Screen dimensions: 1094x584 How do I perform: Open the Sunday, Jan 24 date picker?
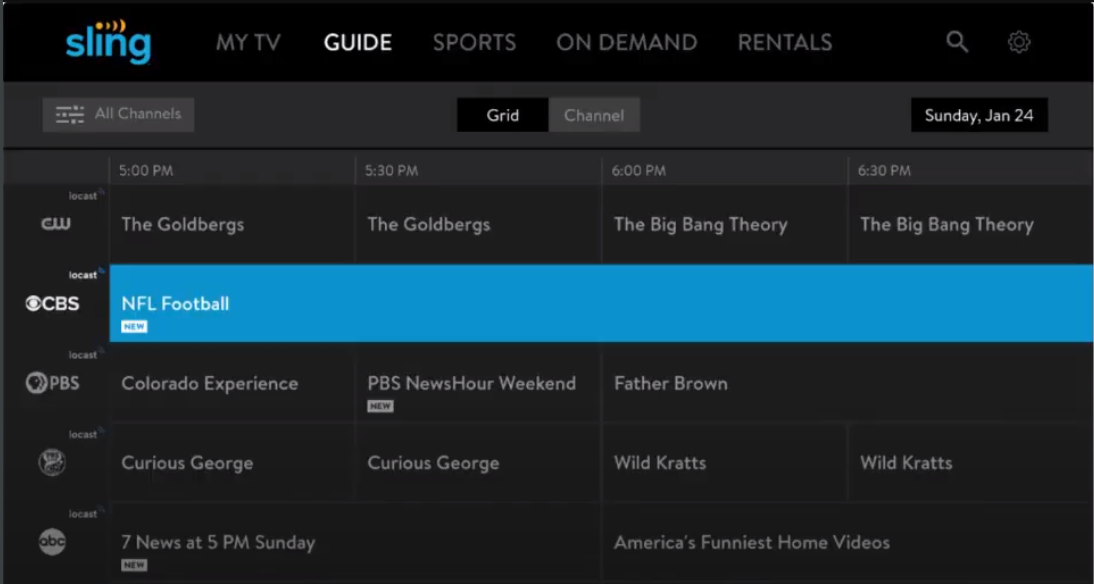click(979, 115)
